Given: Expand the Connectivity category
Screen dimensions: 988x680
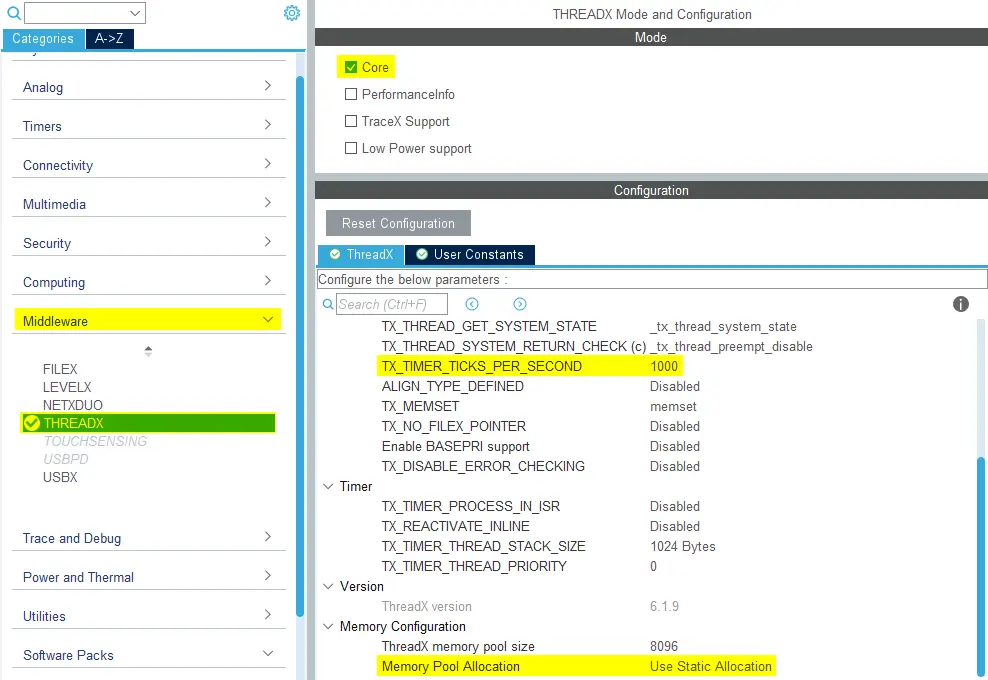Looking at the screenshot, I should pos(267,164).
